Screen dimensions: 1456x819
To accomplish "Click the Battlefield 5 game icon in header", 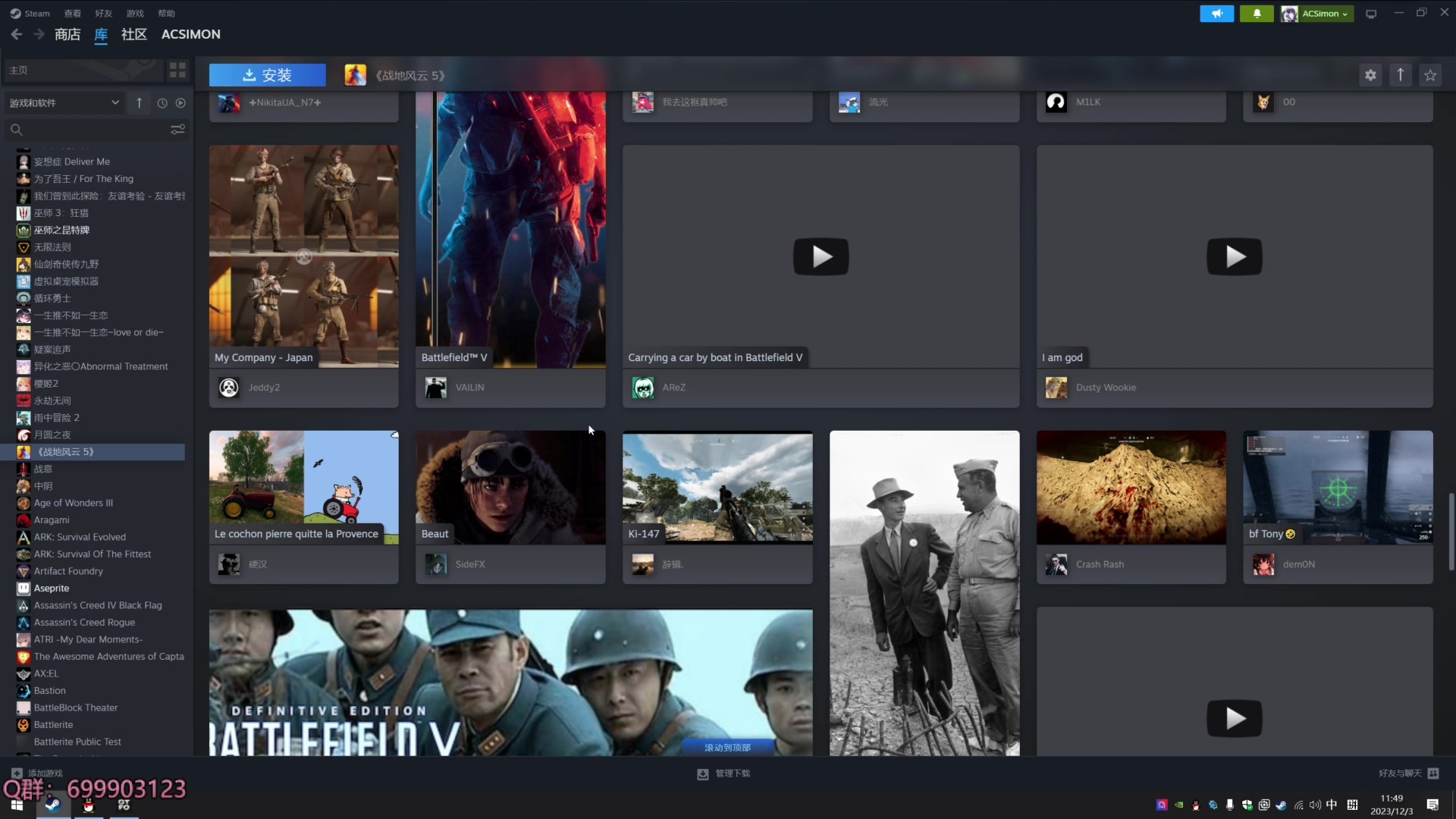I will [355, 75].
